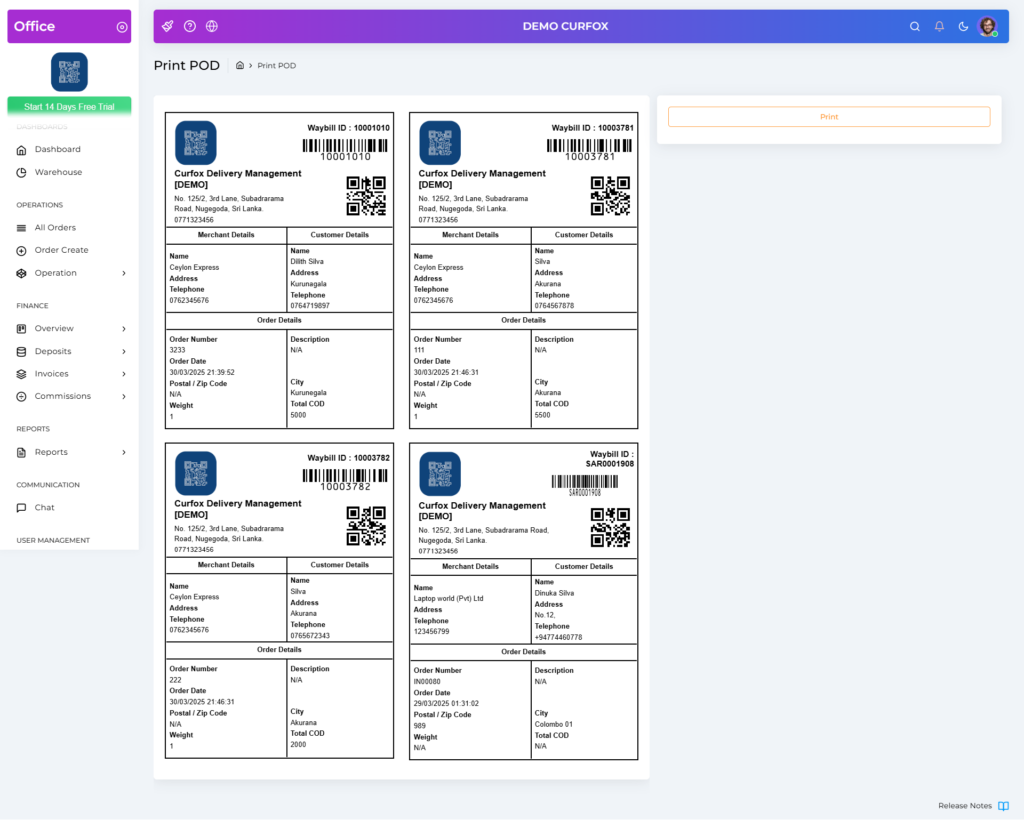The width and height of the screenshot is (1024, 820).
Task: Click the Commissions circle icon
Action: [x=22, y=397]
